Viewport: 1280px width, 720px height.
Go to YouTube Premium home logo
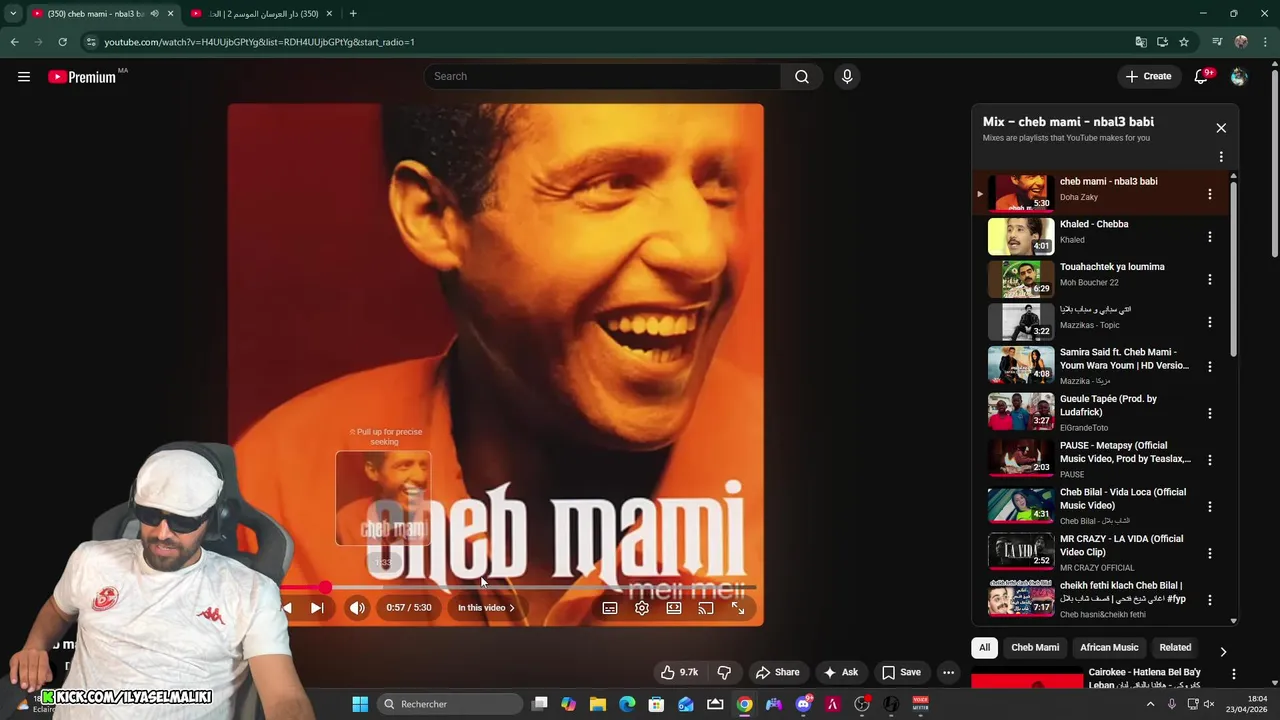[x=82, y=77]
